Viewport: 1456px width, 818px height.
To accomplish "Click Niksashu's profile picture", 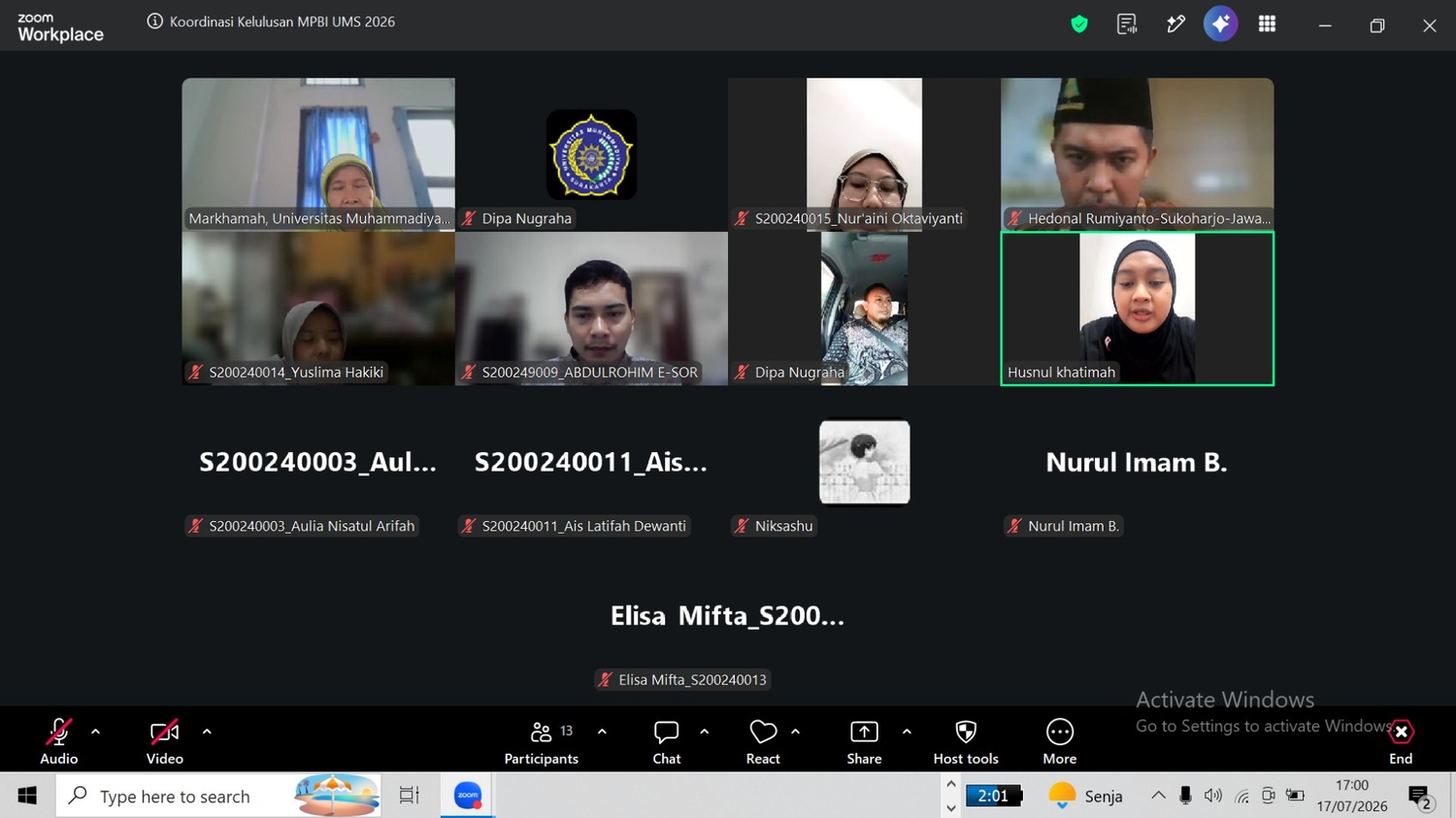I will click(864, 462).
